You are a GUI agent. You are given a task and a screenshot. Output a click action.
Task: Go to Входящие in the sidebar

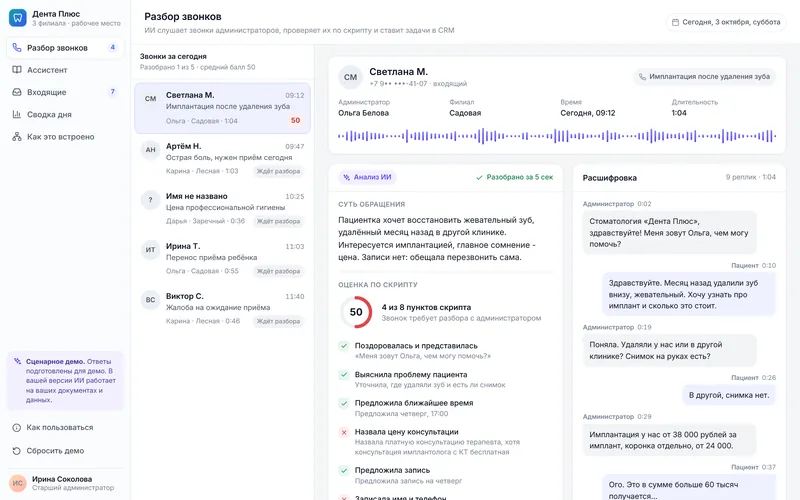(x=65, y=92)
